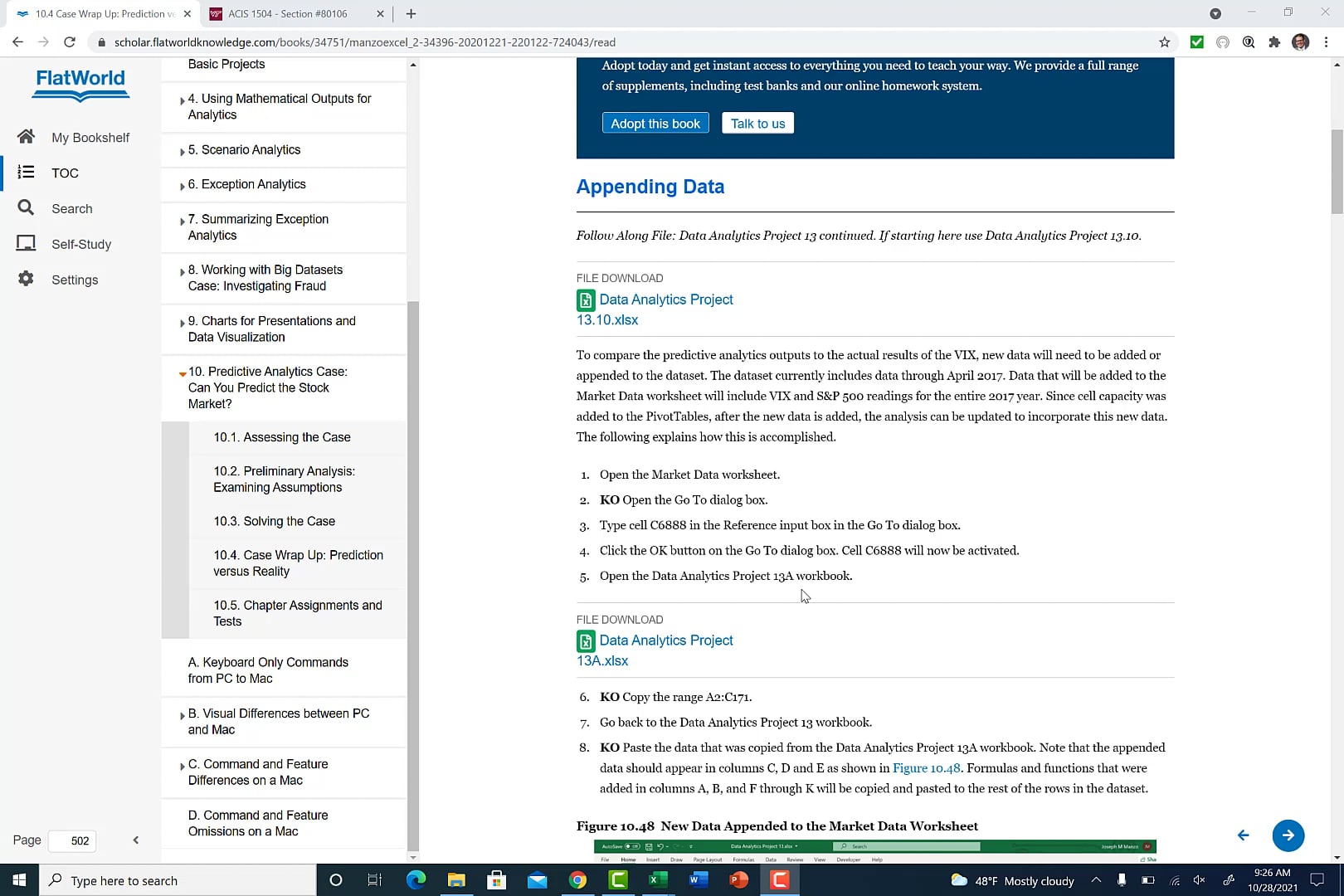Image resolution: width=1344 pixels, height=896 pixels.
Task: Open PowerPoint from the taskbar
Action: coord(738,880)
